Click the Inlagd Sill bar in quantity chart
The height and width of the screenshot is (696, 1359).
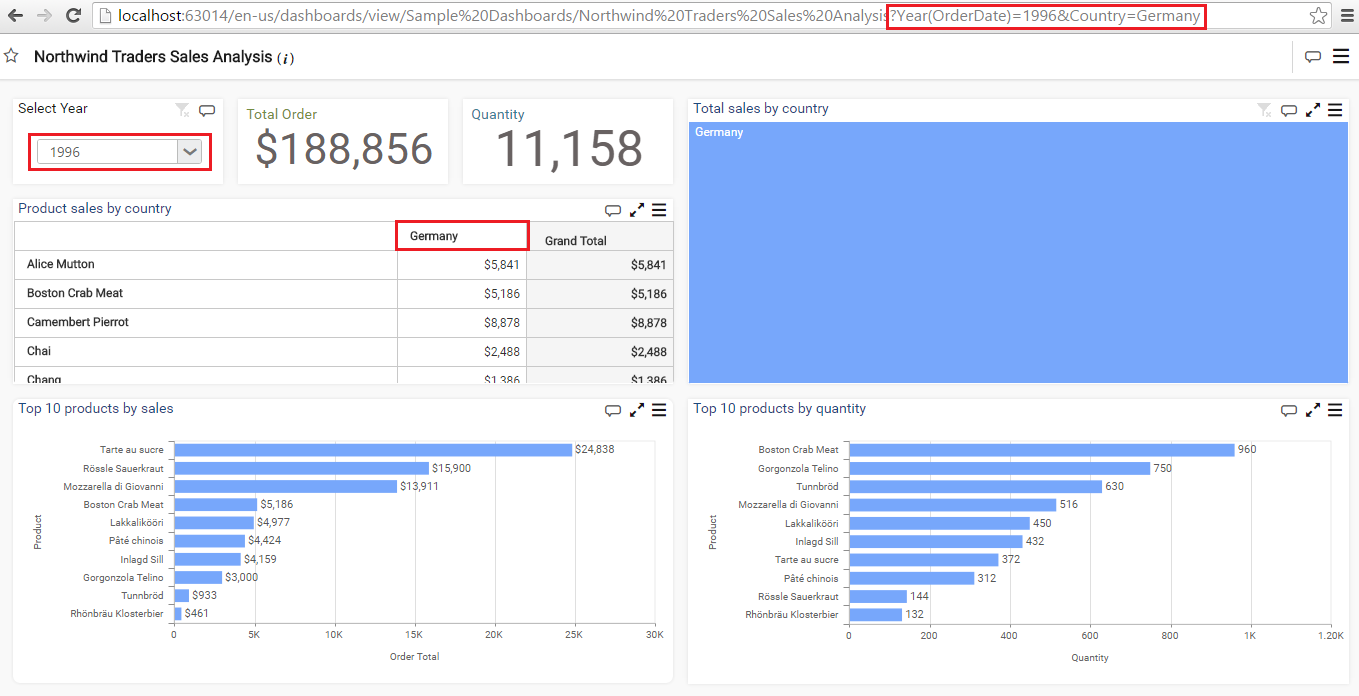936,541
